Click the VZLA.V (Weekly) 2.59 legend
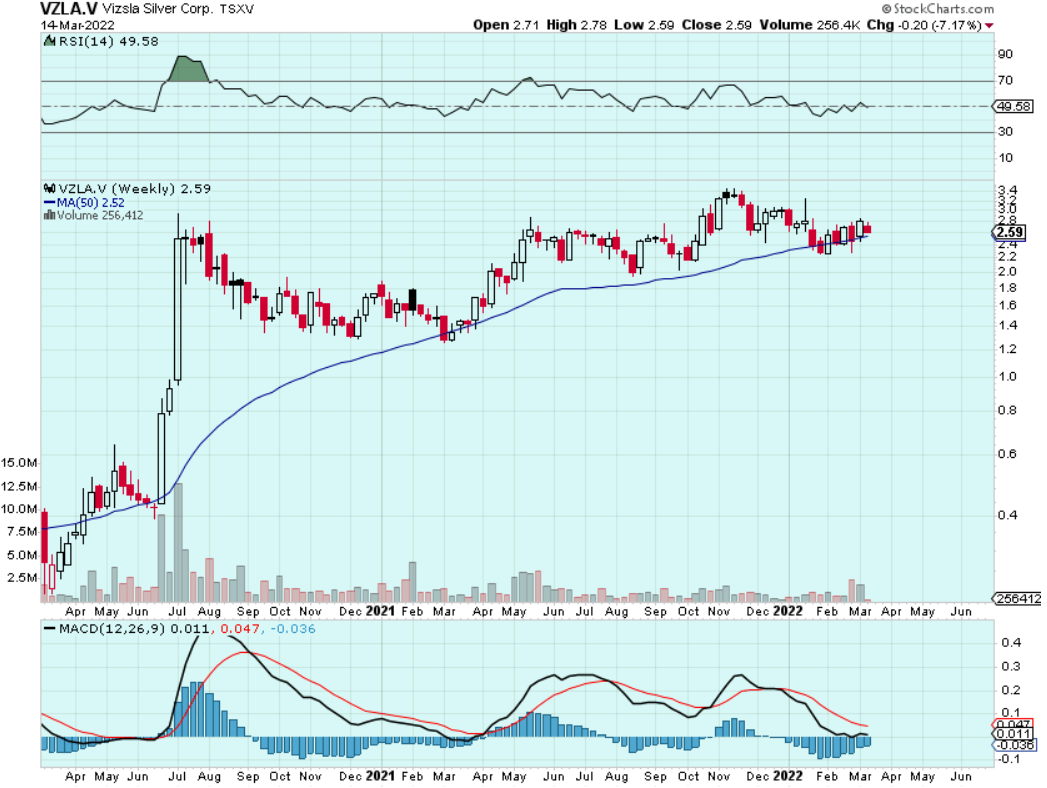 pyautogui.click(x=135, y=189)
